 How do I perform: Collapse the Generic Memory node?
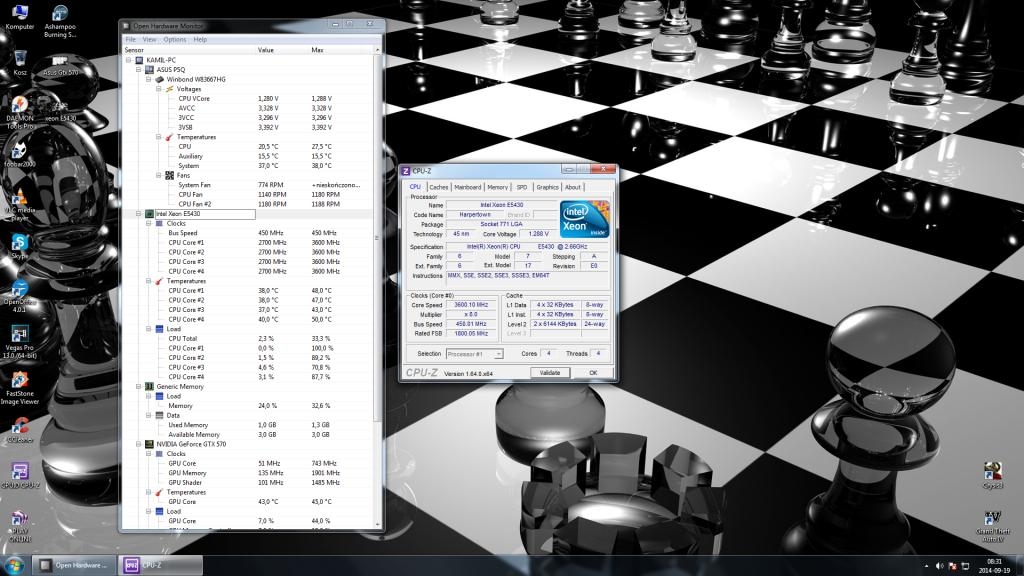138,385
